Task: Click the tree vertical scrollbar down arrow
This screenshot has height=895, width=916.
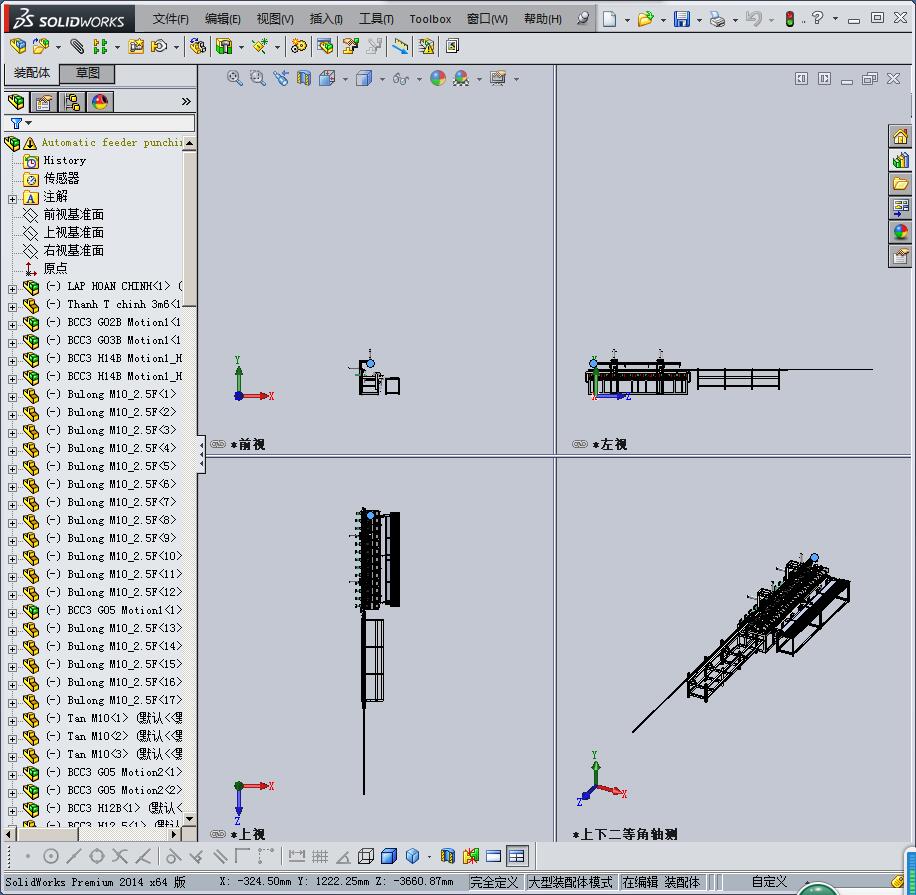Action: [x=189, y=818]
